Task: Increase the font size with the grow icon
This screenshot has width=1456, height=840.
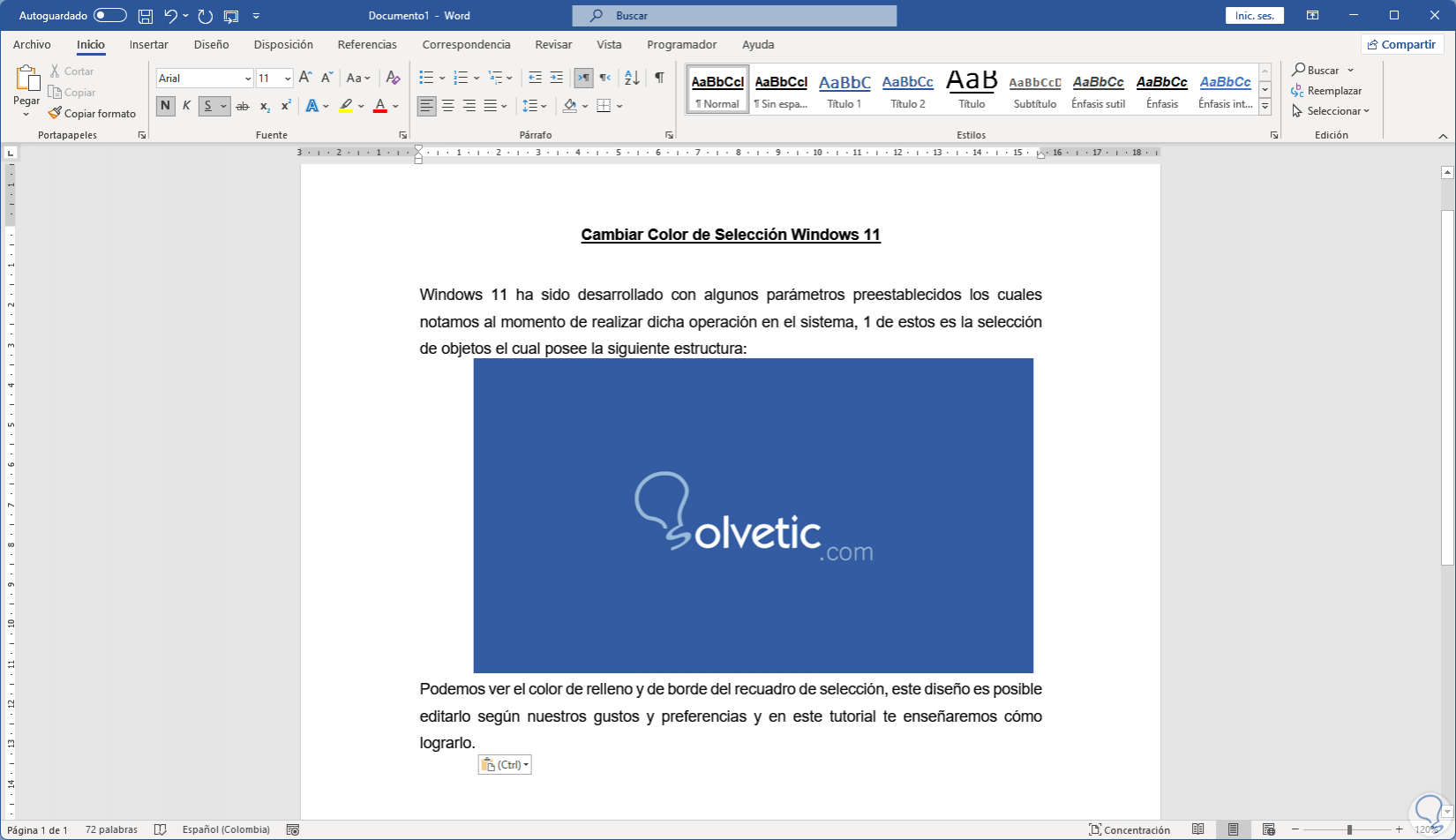Action: [x=305, y=78]
